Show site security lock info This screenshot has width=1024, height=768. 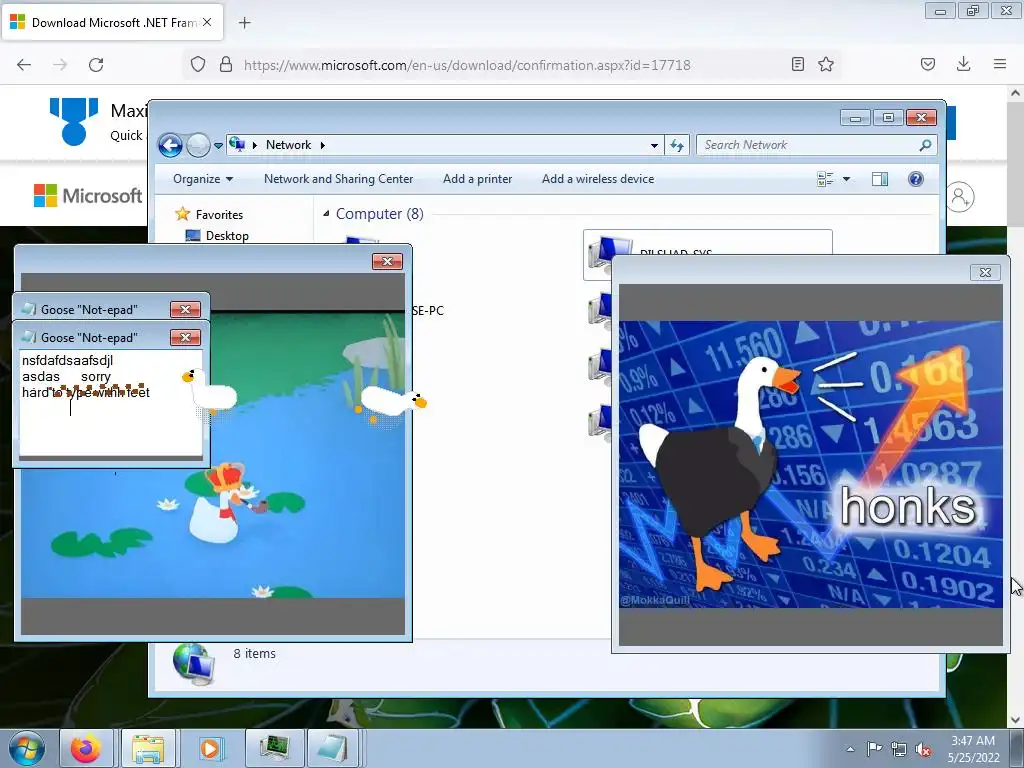(x=226, y=64)
